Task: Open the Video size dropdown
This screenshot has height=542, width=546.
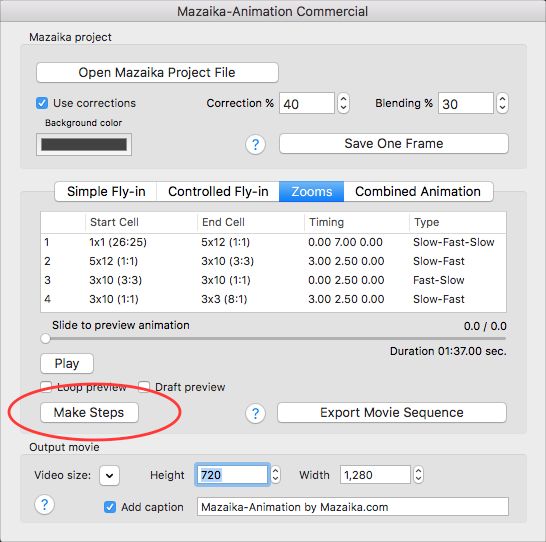Action: click(x=109, y=475)
